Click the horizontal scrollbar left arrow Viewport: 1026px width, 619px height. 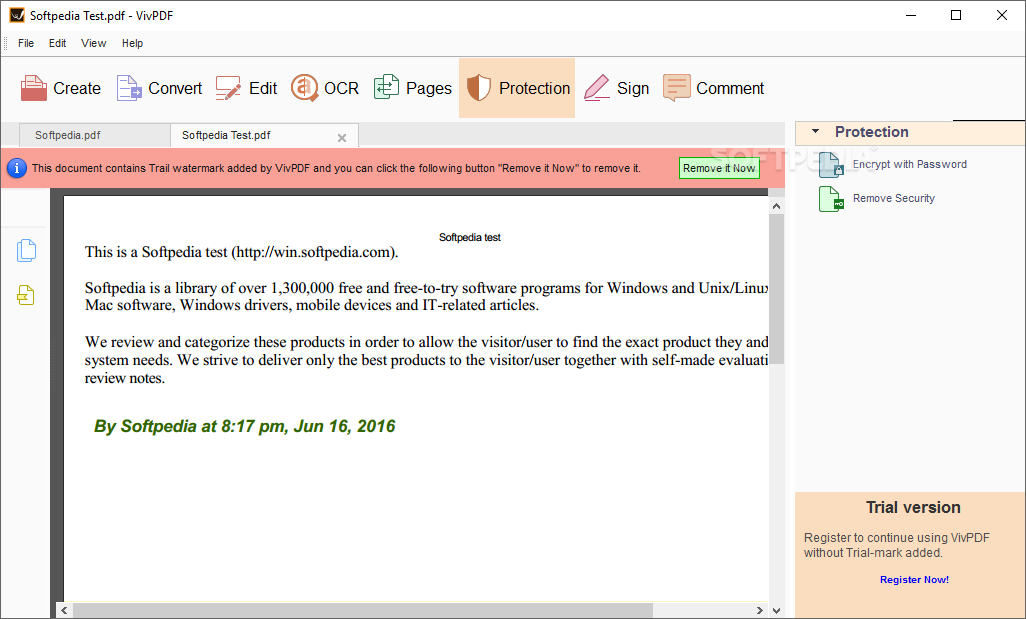[64, 610]
